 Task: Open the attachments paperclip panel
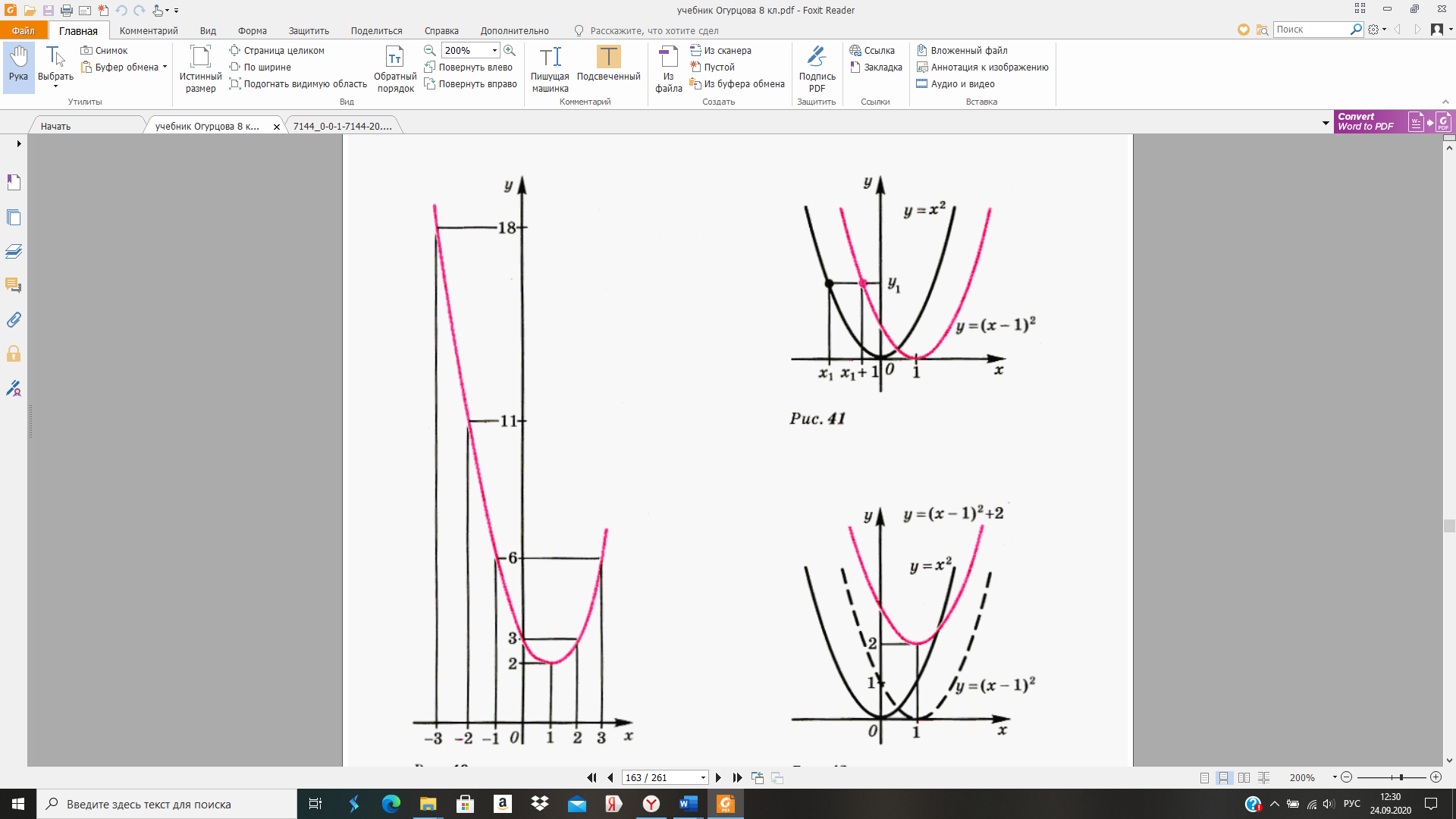pos(14,319)
